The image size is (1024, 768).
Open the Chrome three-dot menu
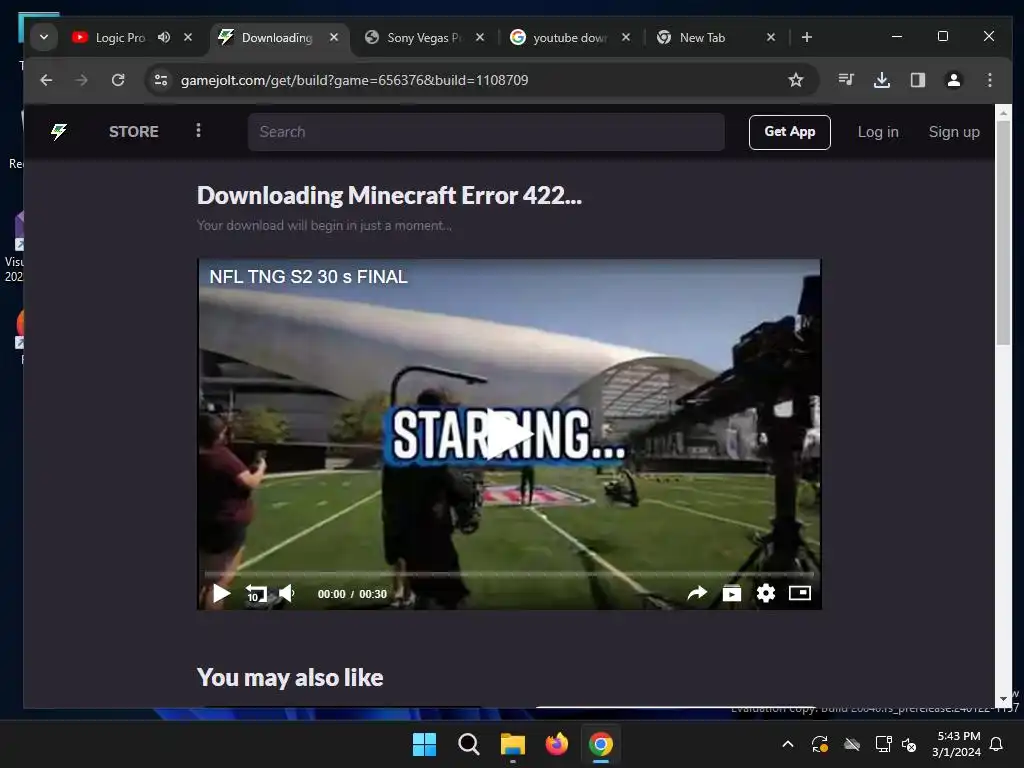coord(990,80)
